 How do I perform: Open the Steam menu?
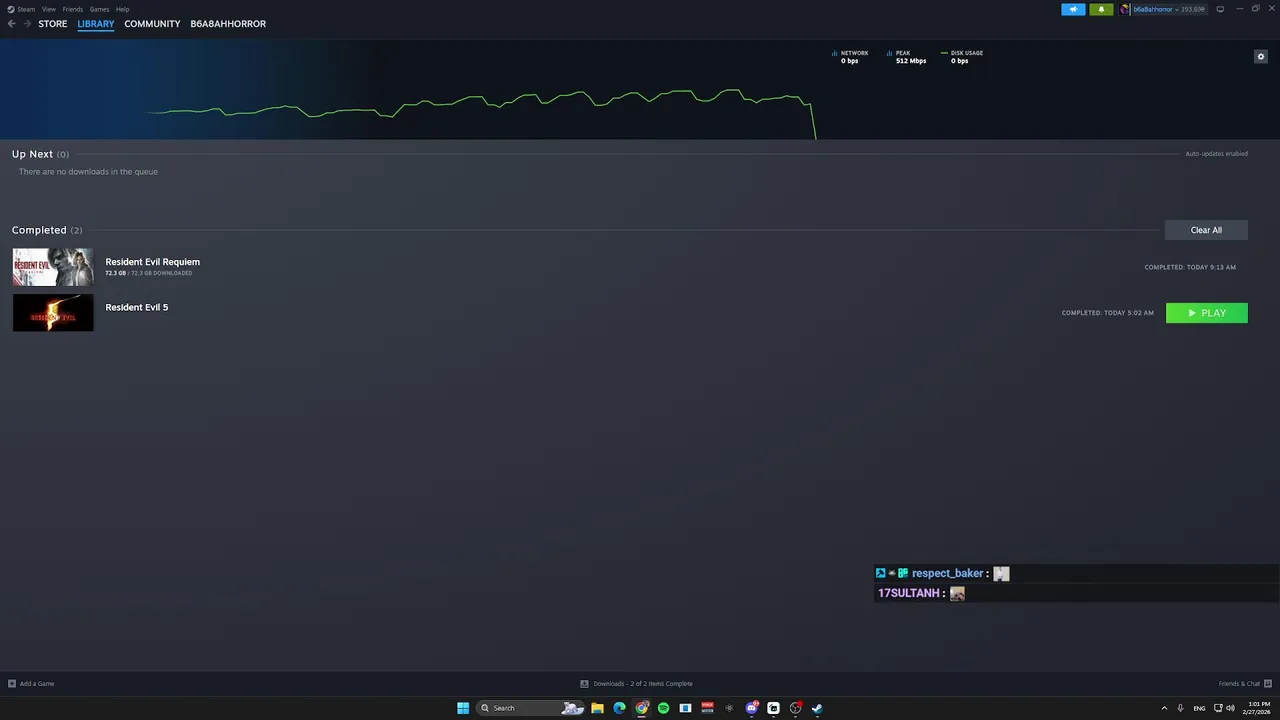26,9
